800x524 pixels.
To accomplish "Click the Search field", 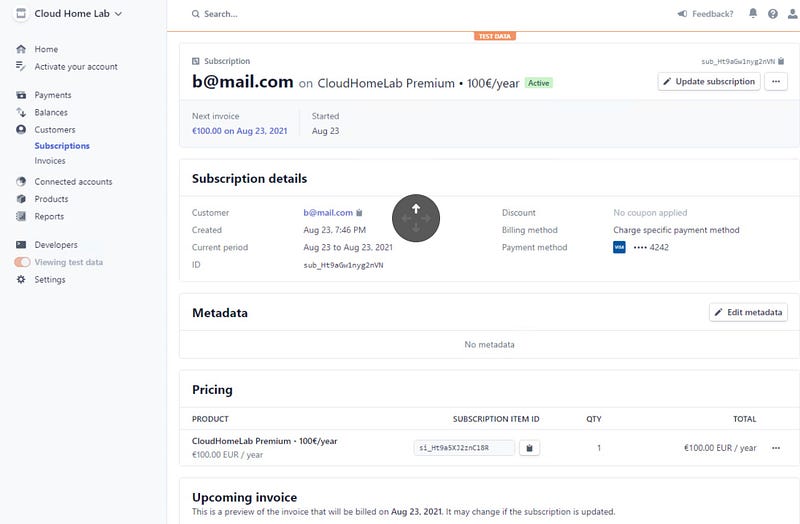I will [221, 14].
